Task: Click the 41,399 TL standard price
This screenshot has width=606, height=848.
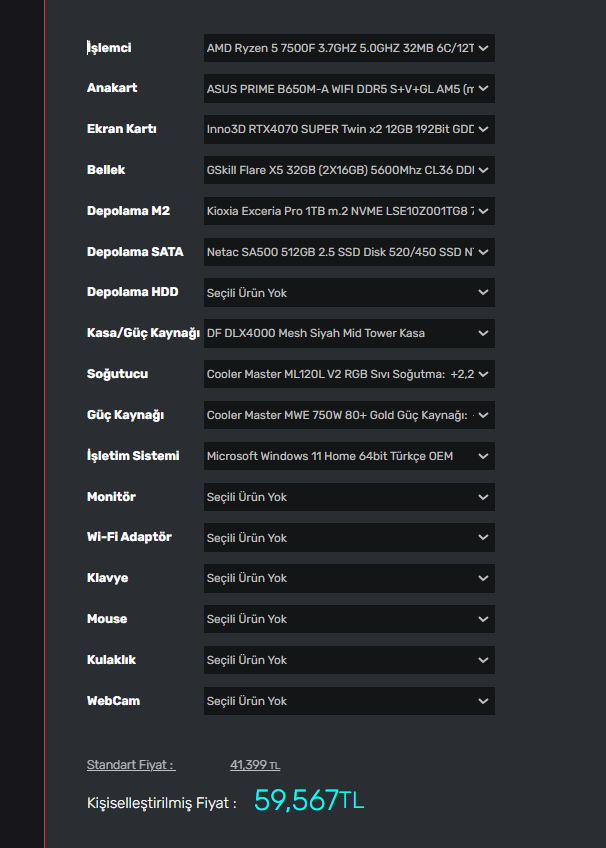Action: coord(255,765)
